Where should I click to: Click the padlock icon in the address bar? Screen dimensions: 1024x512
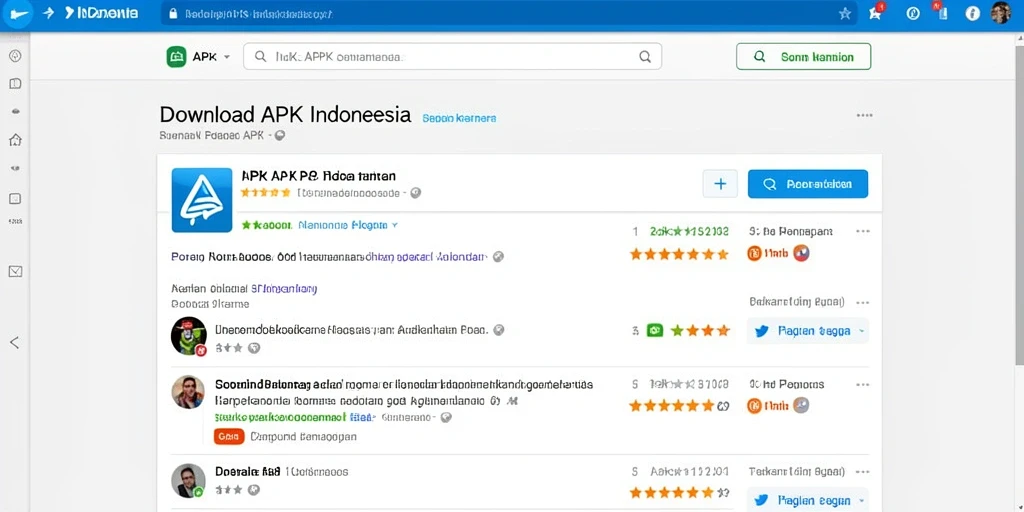click(173, 13)
